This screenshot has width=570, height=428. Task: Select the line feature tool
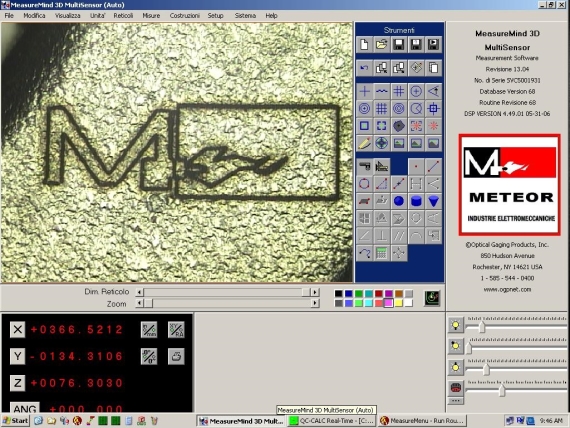pyautogui.click(x=433, y=167)
